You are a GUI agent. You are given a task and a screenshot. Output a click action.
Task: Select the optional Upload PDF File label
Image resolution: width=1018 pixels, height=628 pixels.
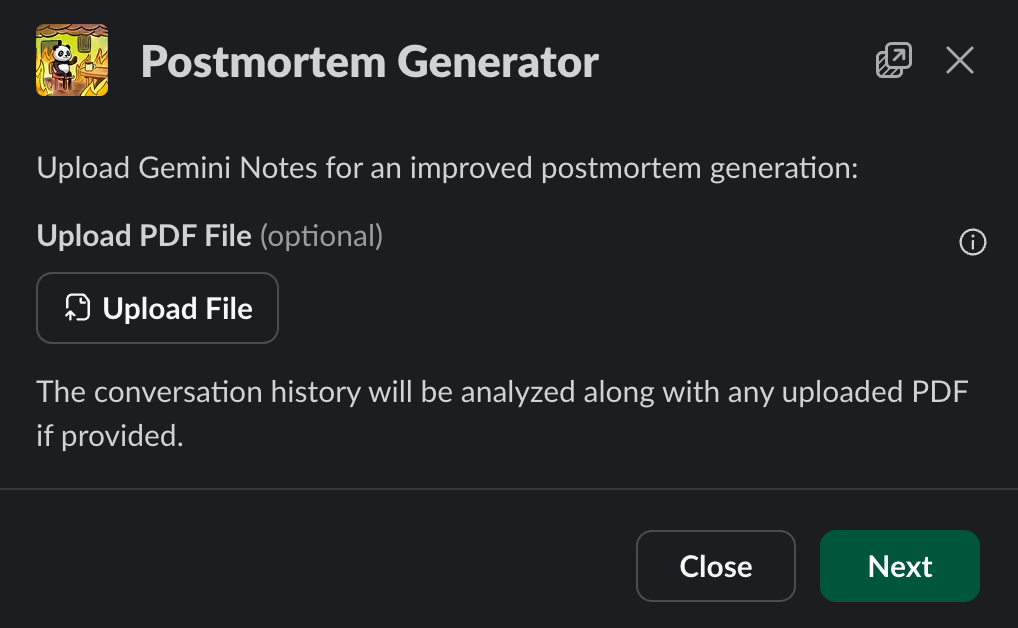coord(142,236)
